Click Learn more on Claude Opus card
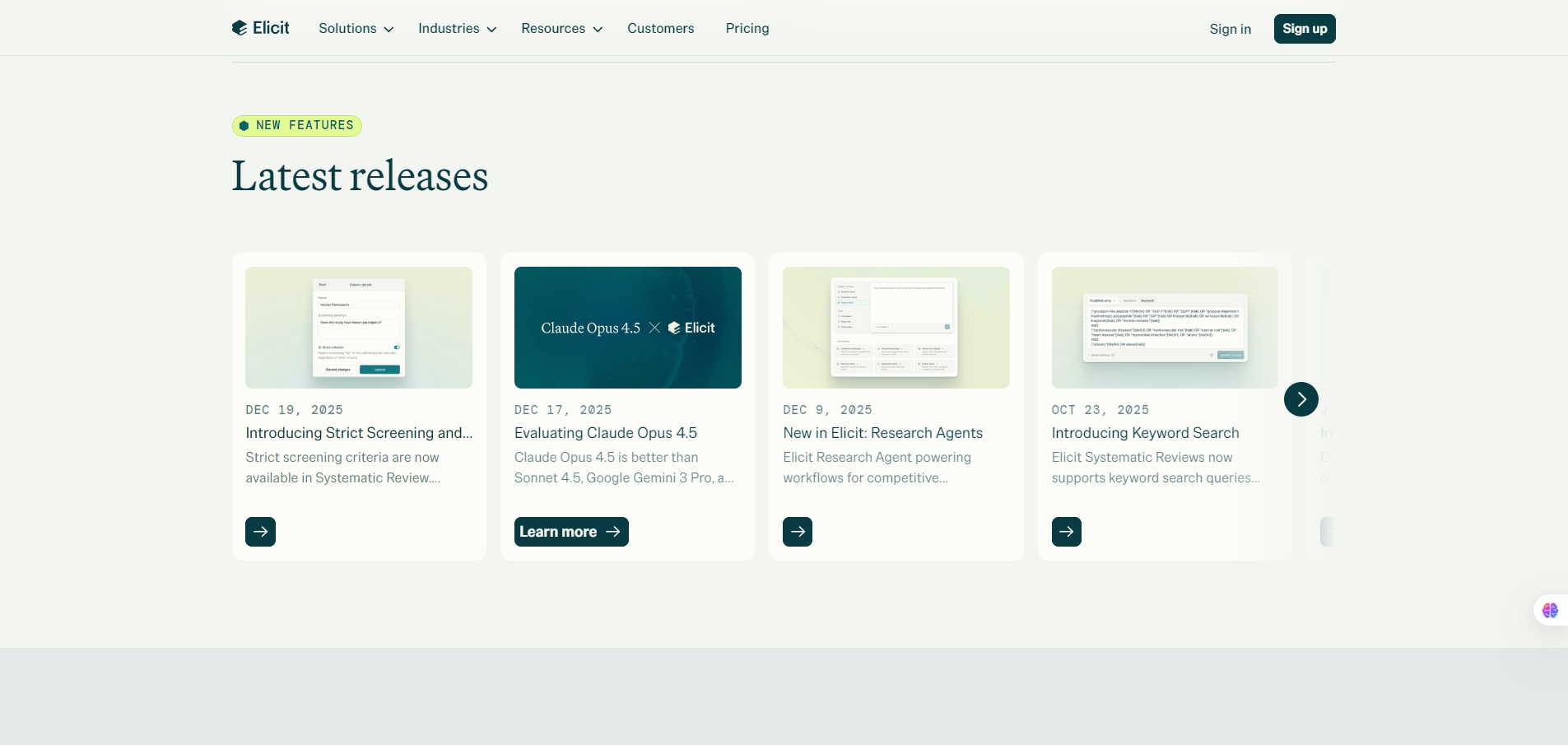Screen dimensions: 1568x745 570,532
